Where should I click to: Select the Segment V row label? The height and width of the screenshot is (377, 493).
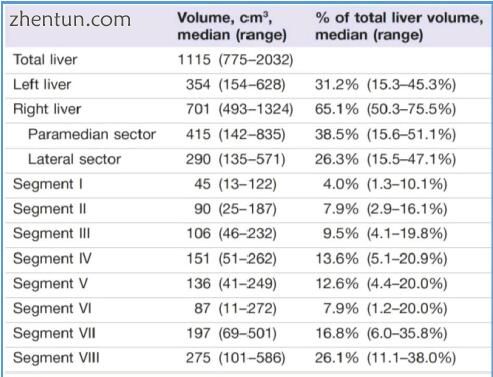pyautogui.click(x=50, y=284)
